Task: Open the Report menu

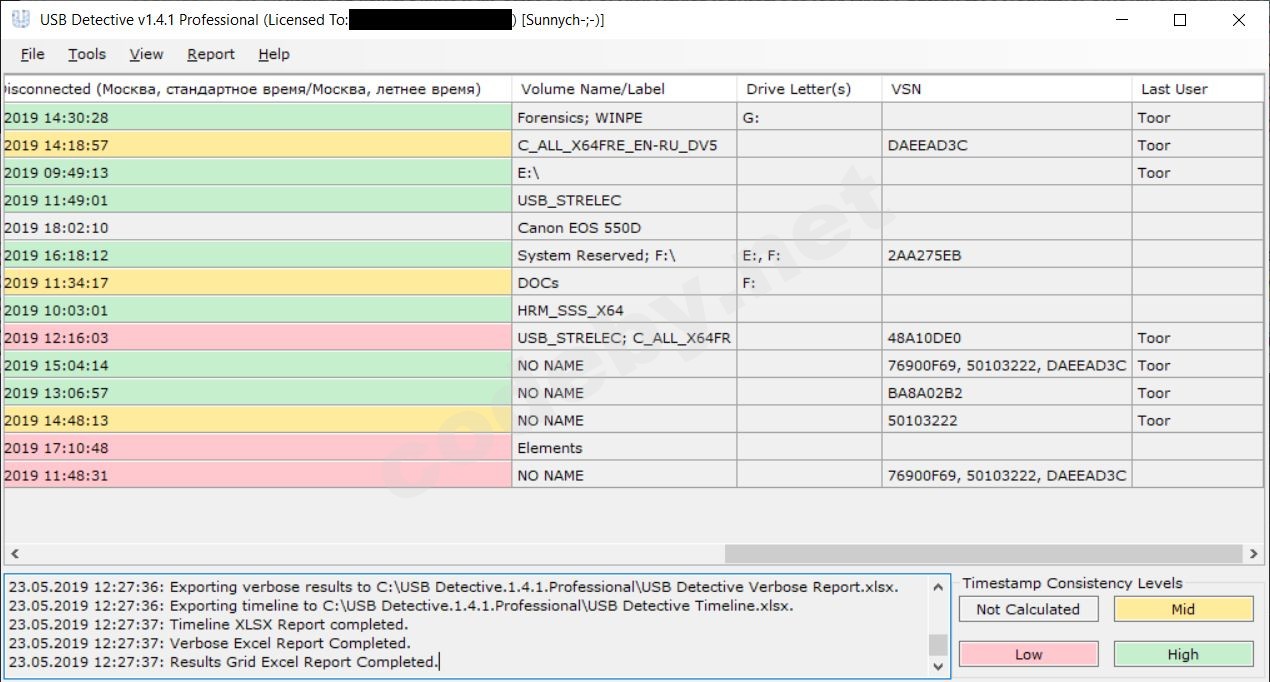Action: click(x=211, y=54)
